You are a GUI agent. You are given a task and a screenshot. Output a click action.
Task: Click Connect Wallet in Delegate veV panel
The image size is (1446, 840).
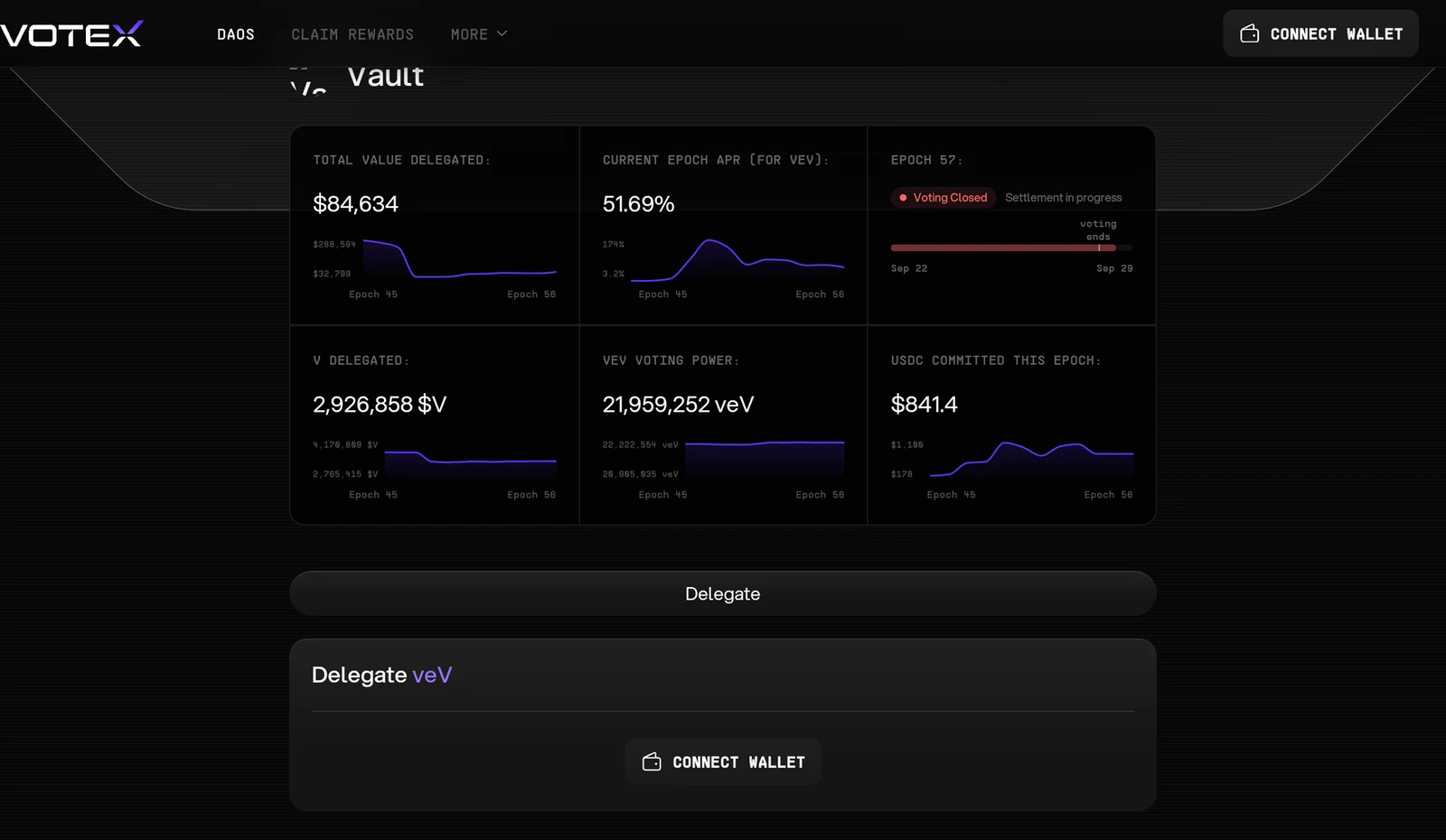(723, 761)
